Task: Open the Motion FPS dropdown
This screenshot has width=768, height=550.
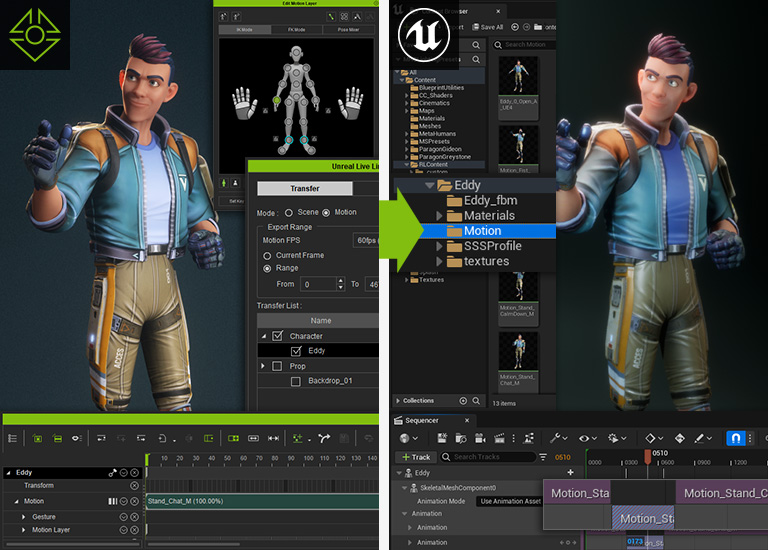Action: point(365,240)
